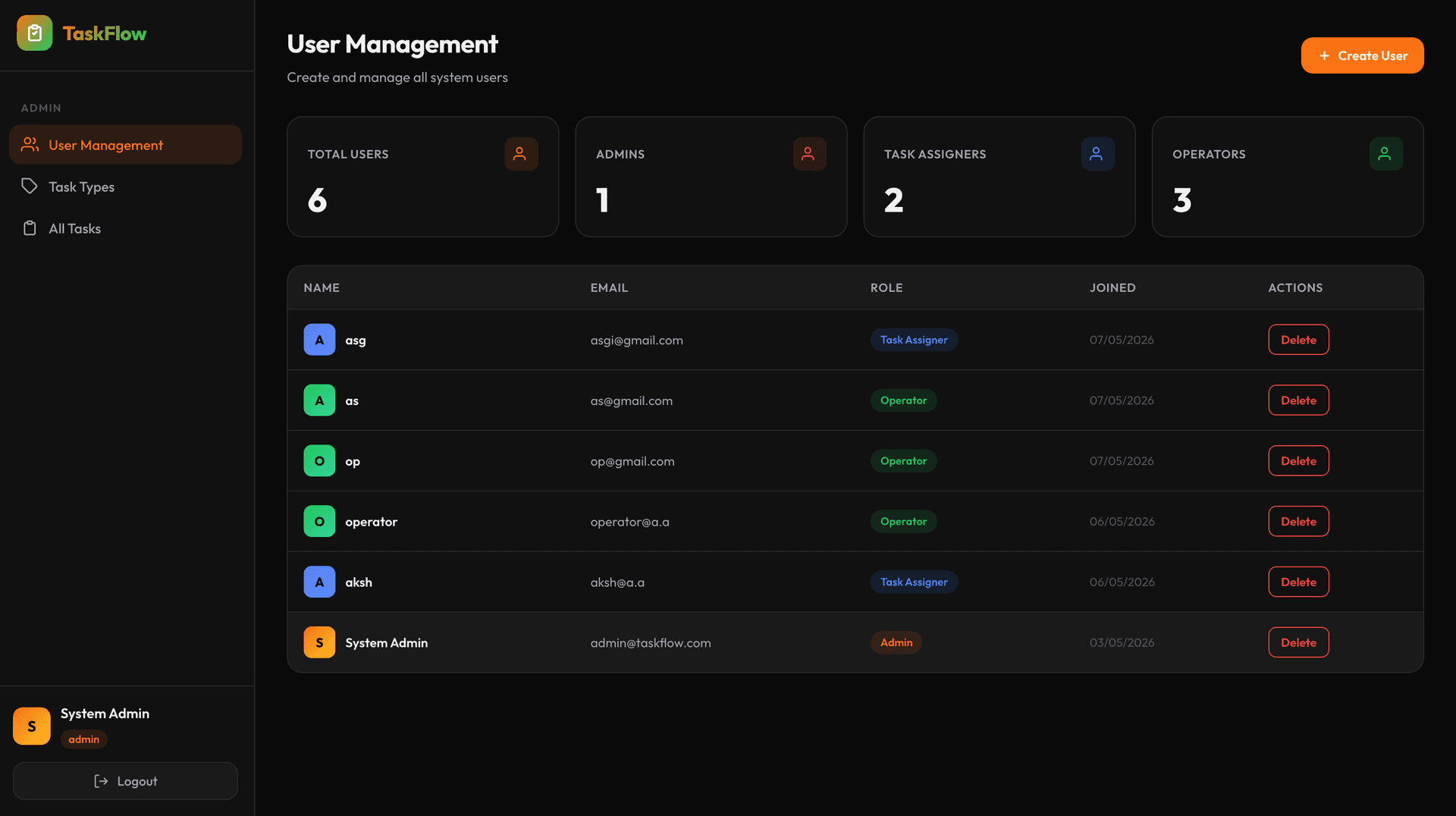
Task: Click the email asgi@gmail.com
Action: coord(636,341)
